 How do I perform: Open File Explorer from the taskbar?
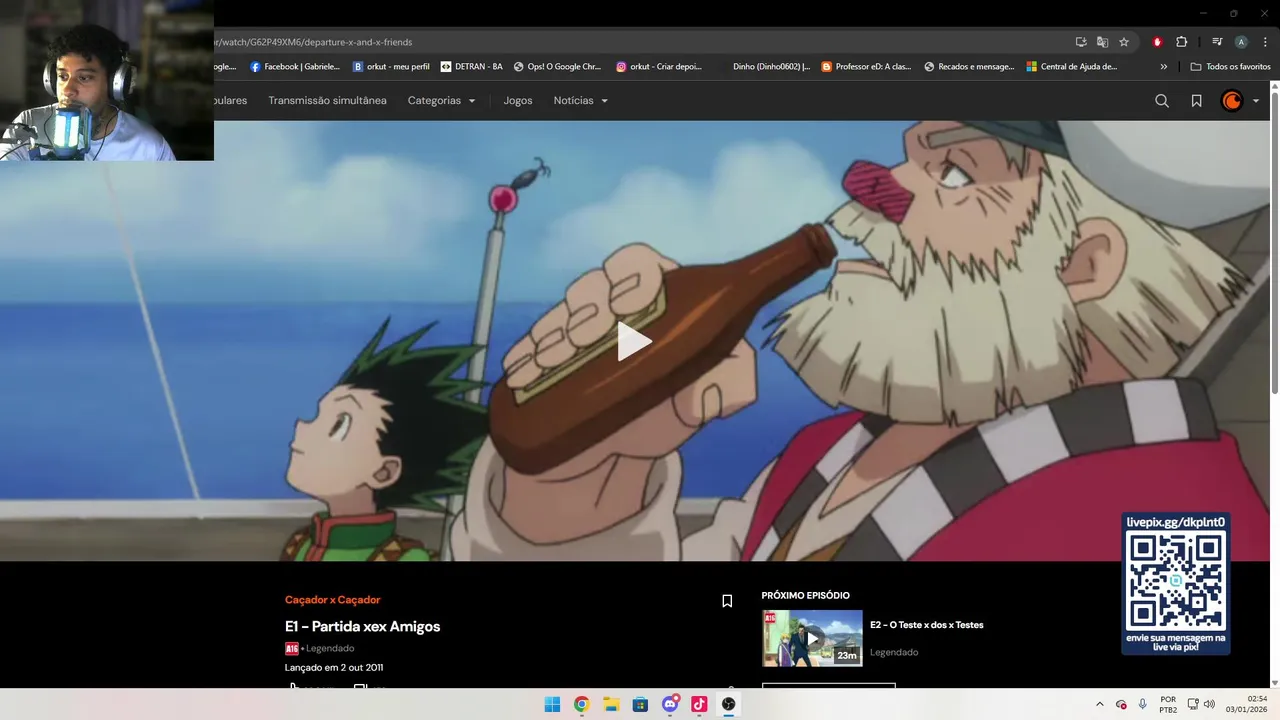click(611, 704)
